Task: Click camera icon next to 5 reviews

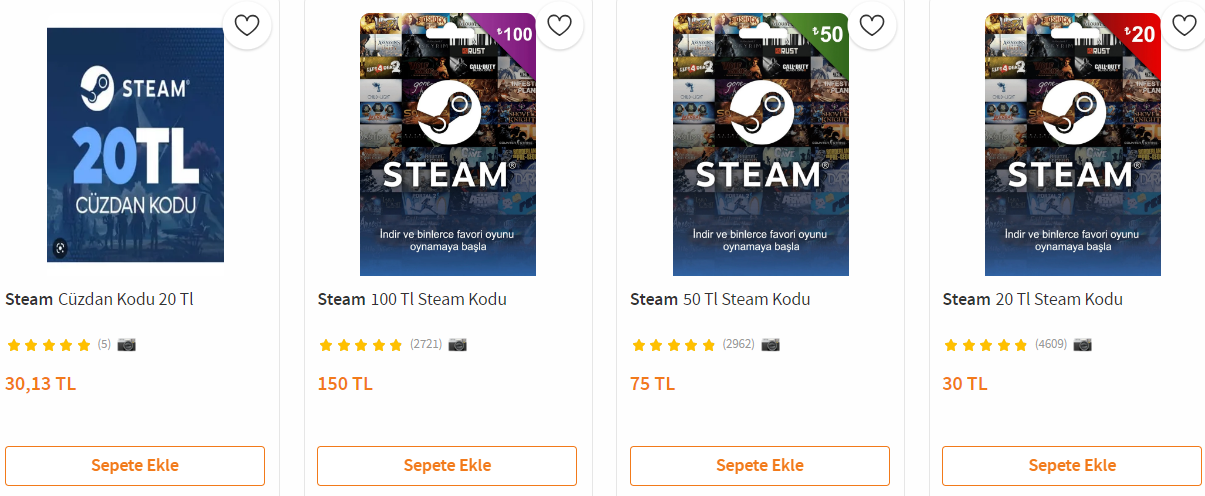Action: 127,345
